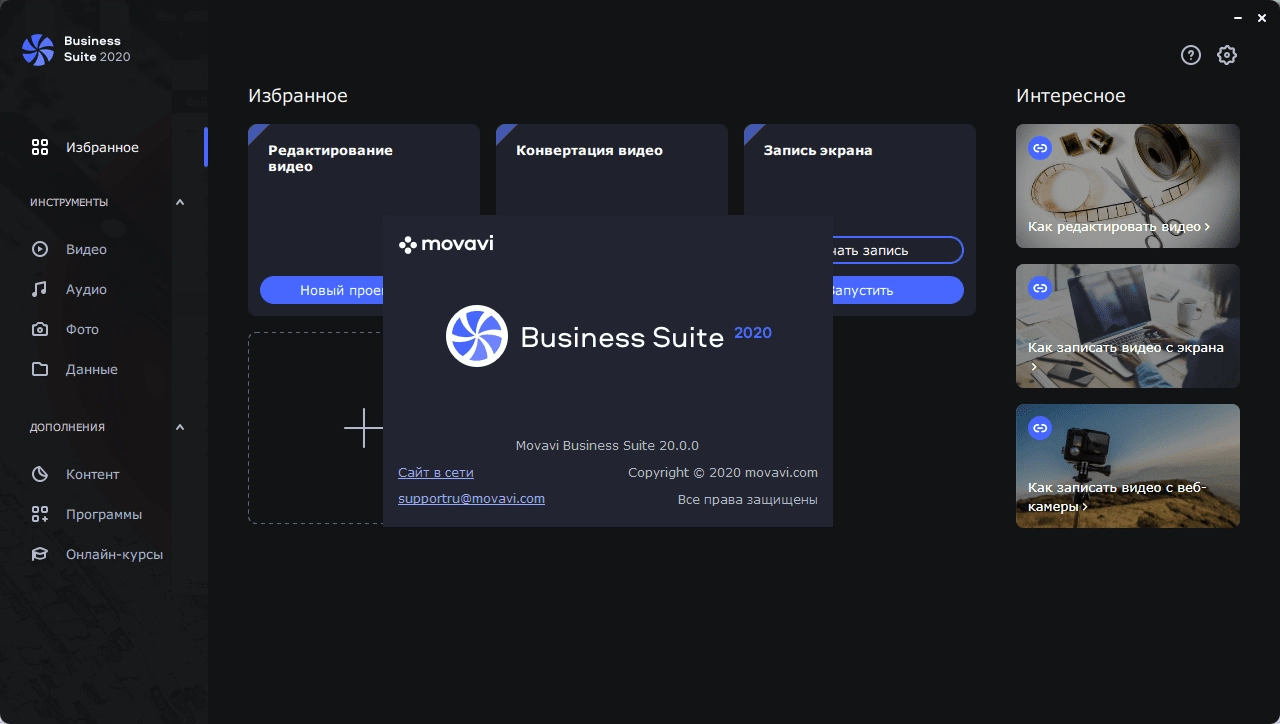The image size is (1280, 724).
Task: Click link icon on Как записать видео с экрана card
Action: (1040, 288)
